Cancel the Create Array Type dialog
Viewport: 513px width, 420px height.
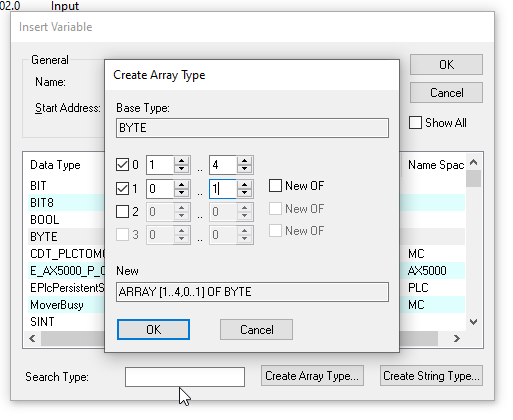point(256,330)
